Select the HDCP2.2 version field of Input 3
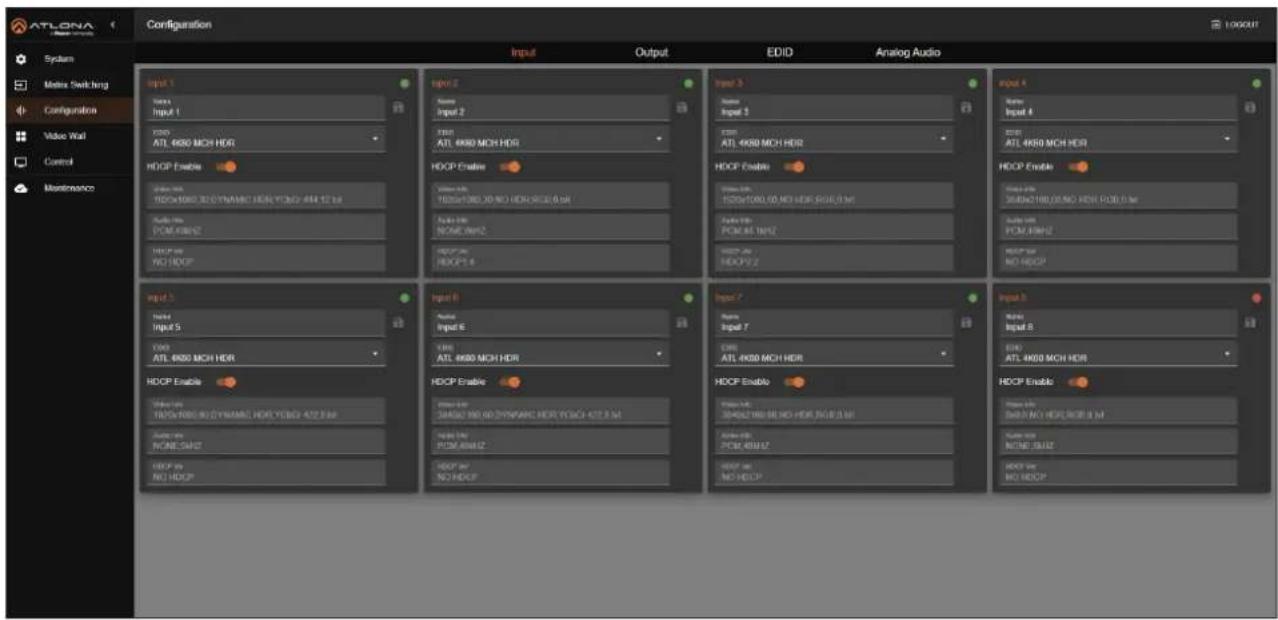1278x620 pixels. click(833, 257)
